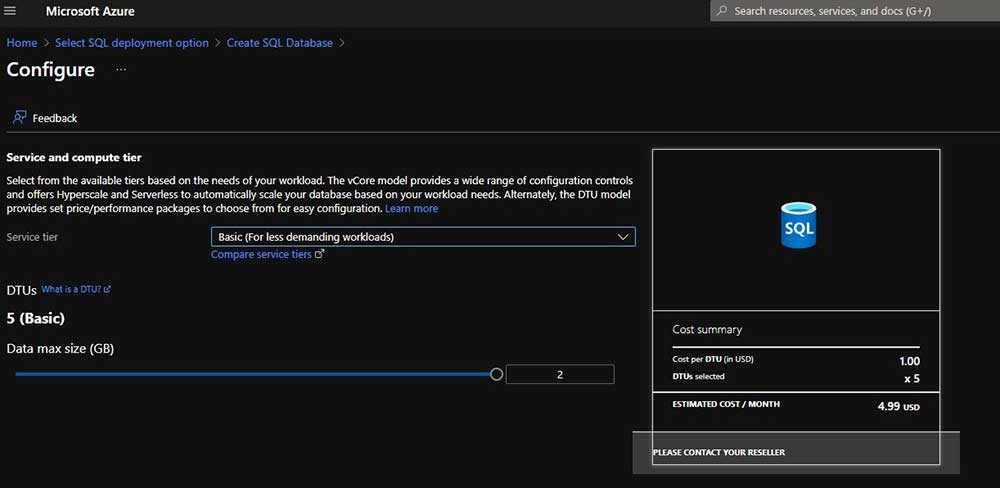Click the Feedback button label

click(x=55, y=118)
